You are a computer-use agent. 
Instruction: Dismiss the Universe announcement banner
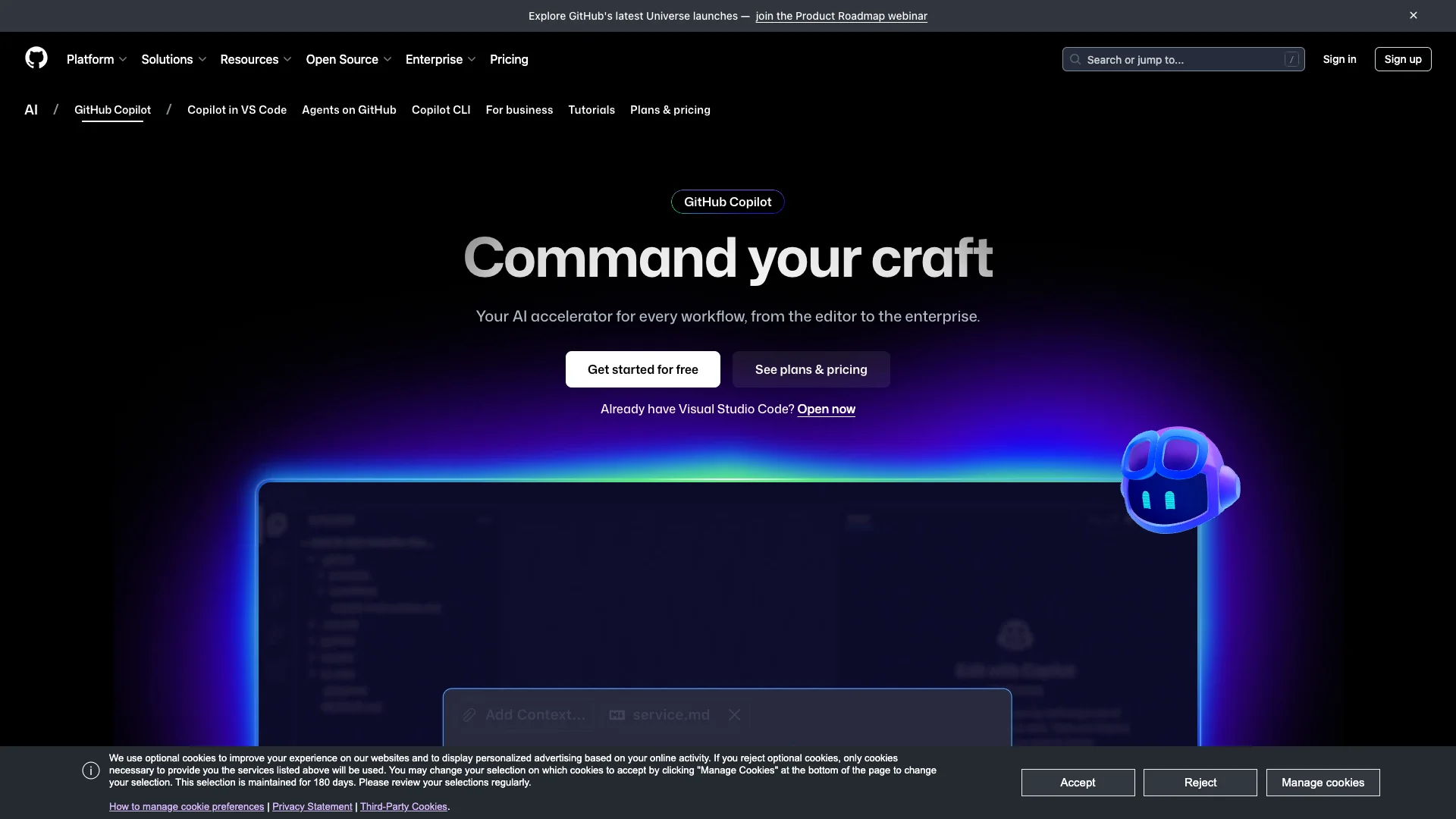tap(1414, 15)
